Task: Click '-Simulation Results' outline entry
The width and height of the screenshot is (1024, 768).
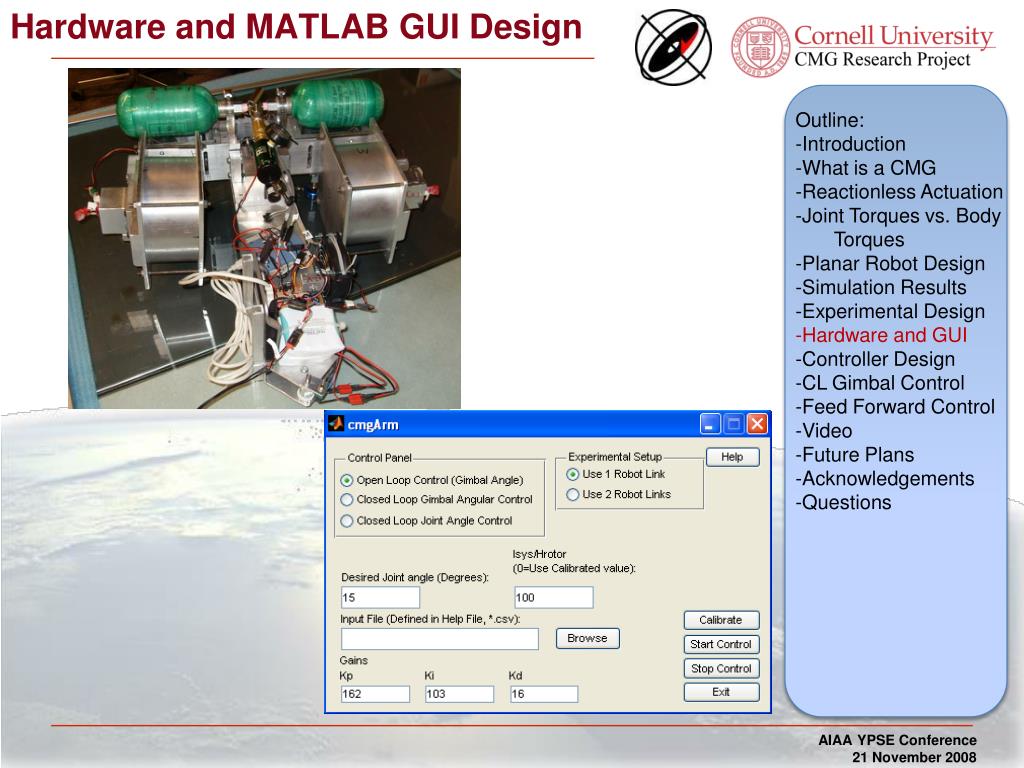Action: [880, 287]
